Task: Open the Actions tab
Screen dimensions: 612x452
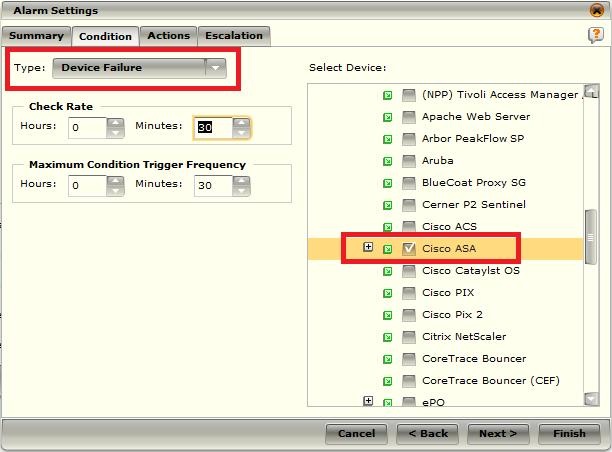Action: point(169,36)
